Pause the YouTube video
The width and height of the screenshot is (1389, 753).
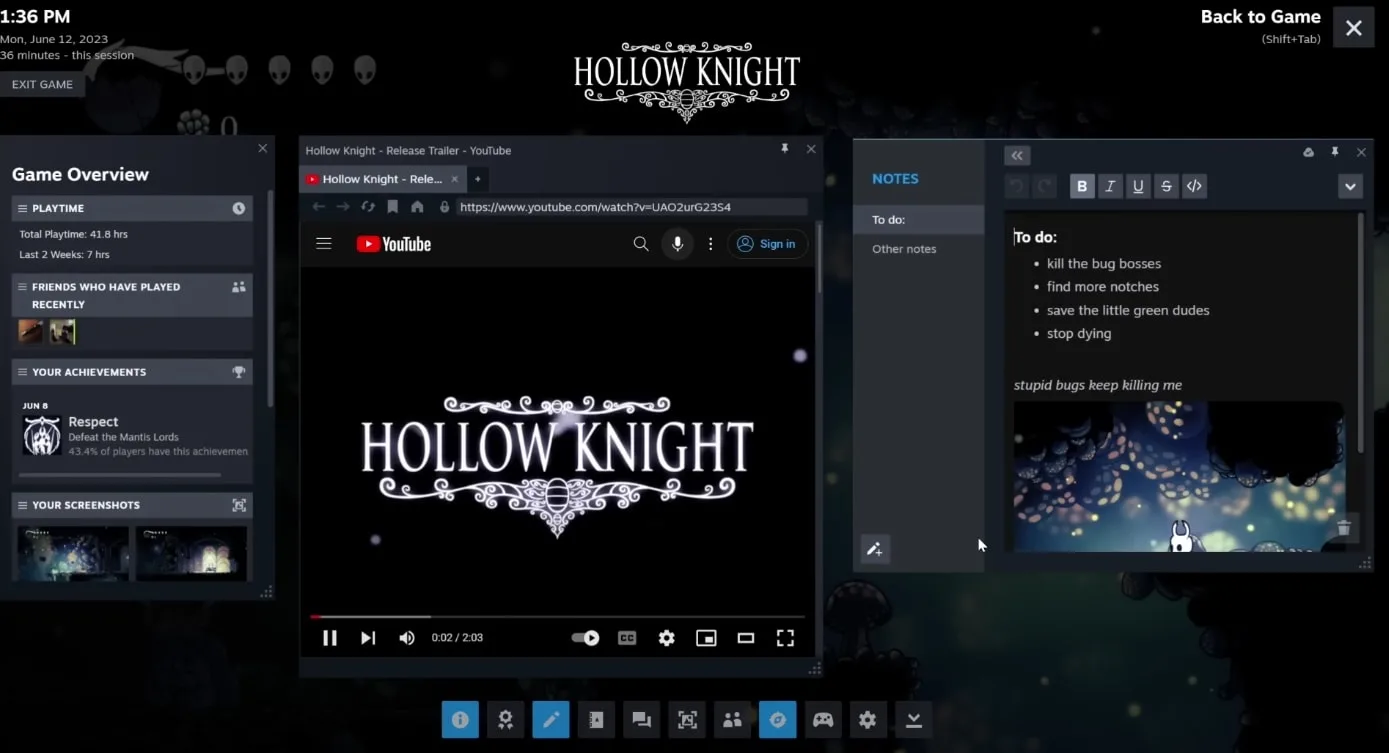click(x=330, y=638)
